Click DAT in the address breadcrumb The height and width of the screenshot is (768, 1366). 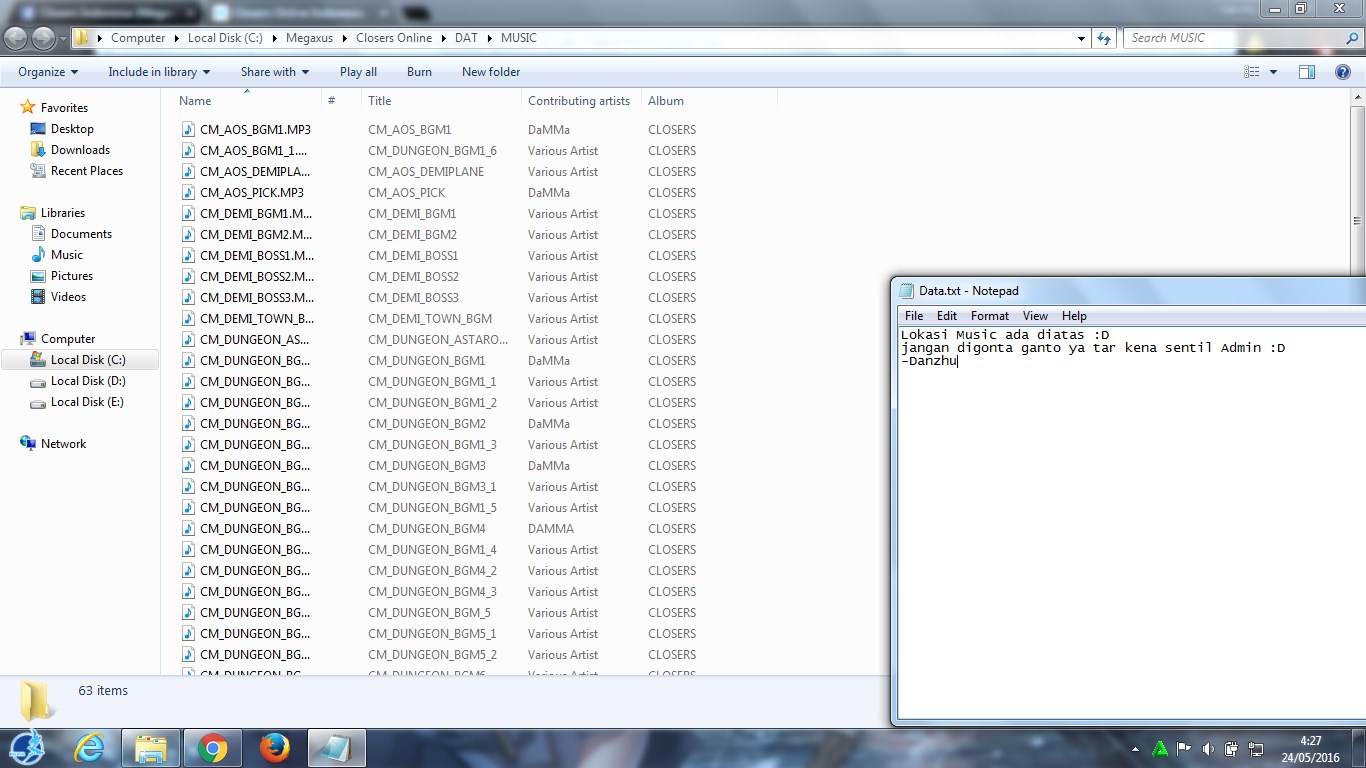(466, 38)
